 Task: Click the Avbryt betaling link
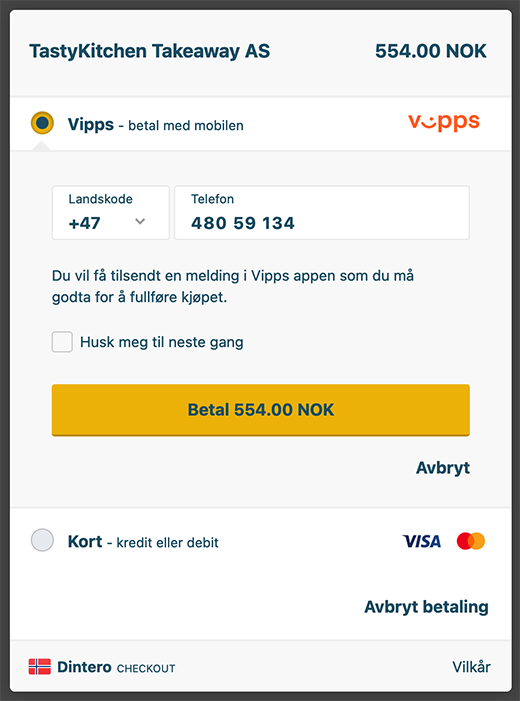pos(426,607)
